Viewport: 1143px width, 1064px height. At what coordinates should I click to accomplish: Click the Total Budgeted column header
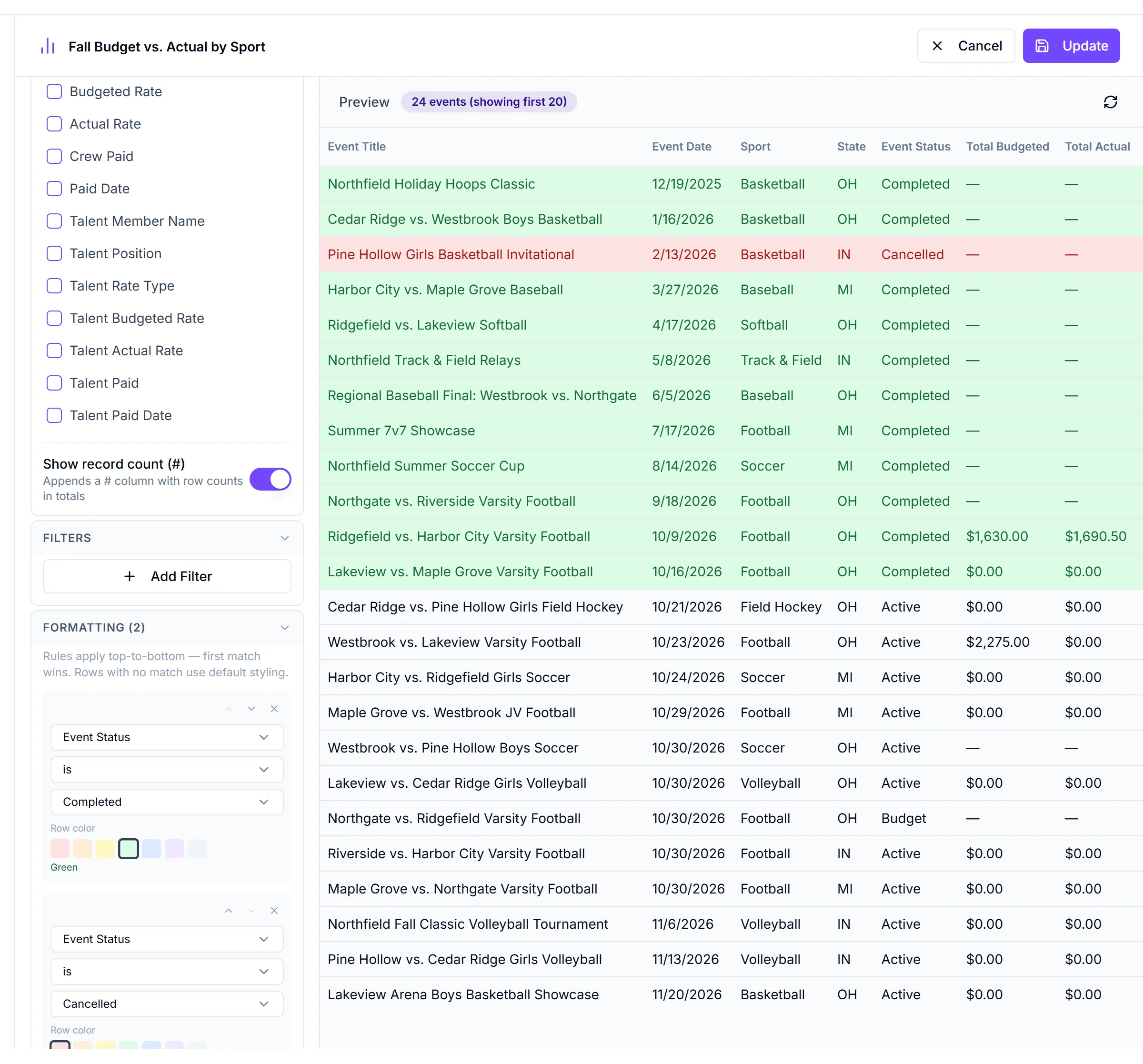(1007, 147)
